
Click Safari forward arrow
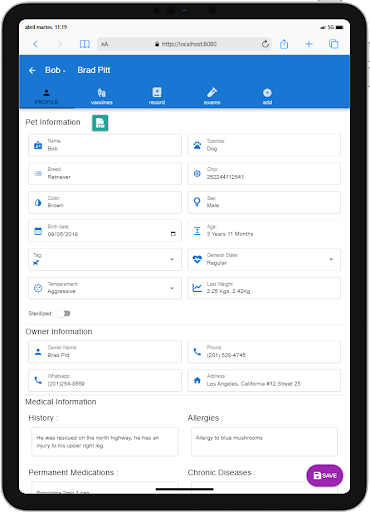point(60,44)
